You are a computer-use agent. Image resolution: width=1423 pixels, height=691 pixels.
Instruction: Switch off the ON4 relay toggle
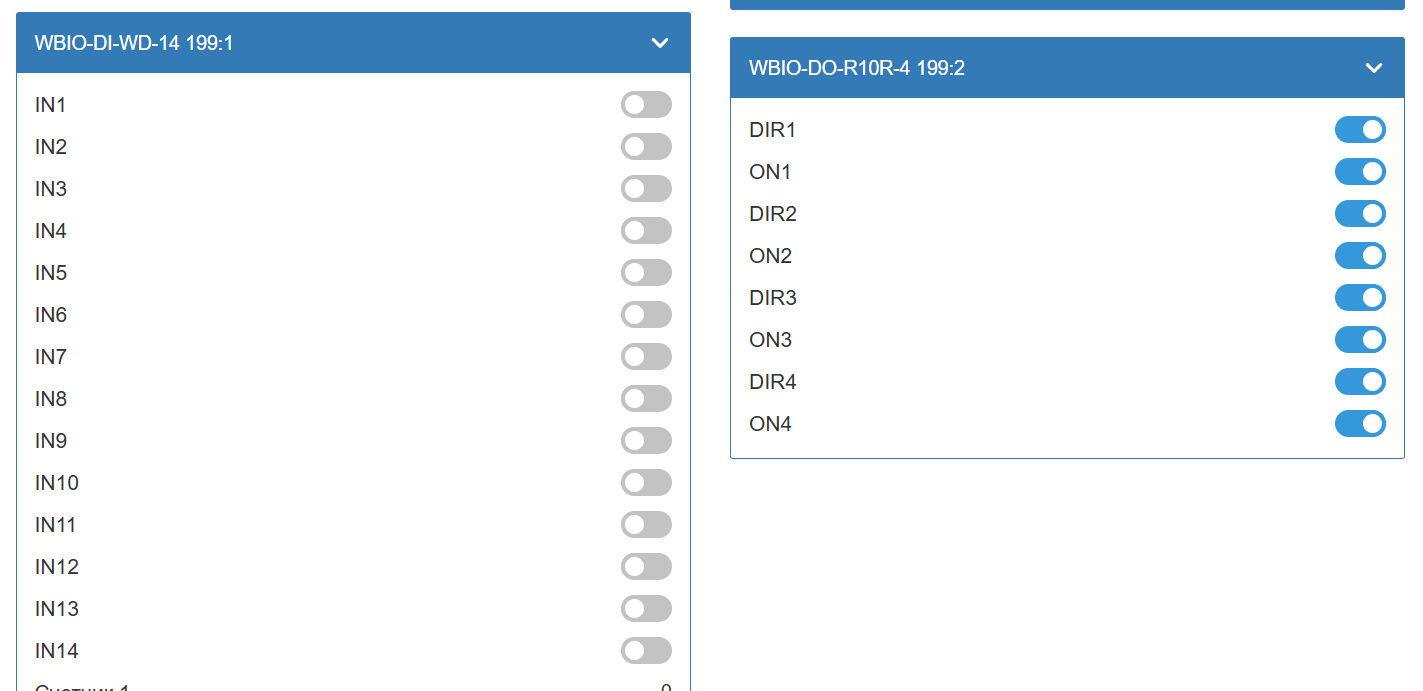pyautogui.click(x=1360, y=424)
